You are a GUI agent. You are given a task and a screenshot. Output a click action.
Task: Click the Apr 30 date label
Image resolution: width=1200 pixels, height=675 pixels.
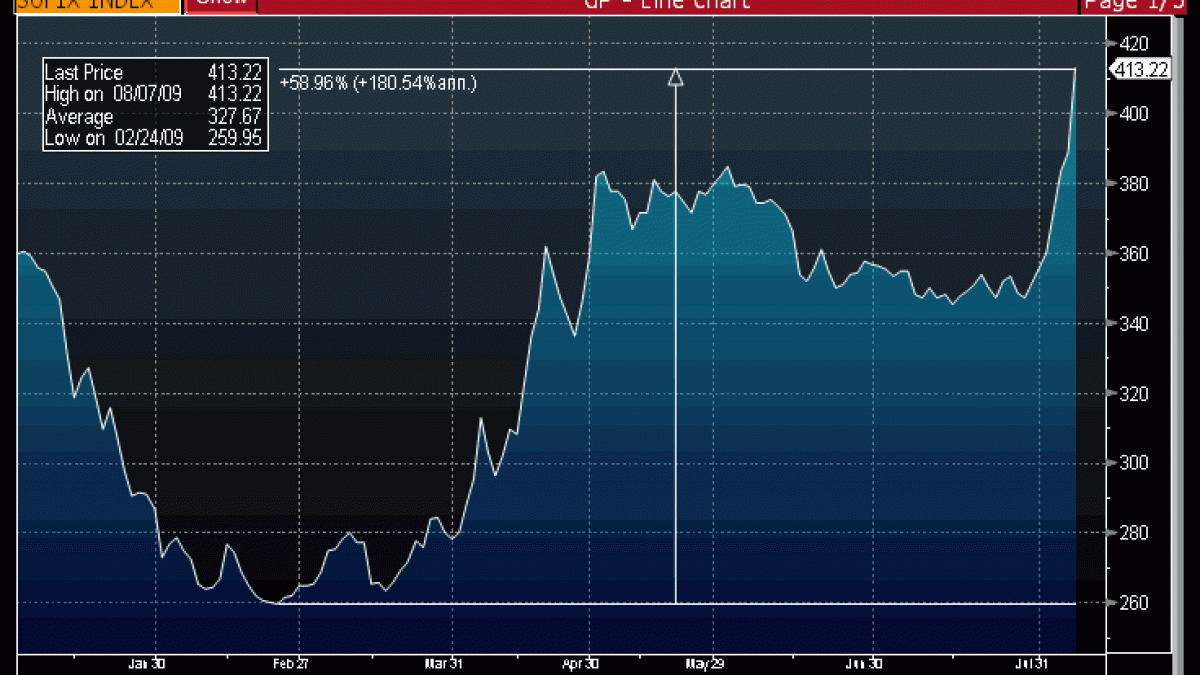[x=581, y=664]
